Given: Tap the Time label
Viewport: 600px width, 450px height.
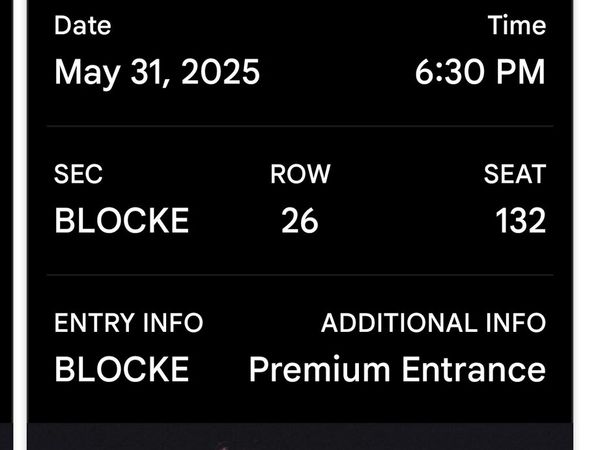Looking at the screenshot, I should pos(517,26).
